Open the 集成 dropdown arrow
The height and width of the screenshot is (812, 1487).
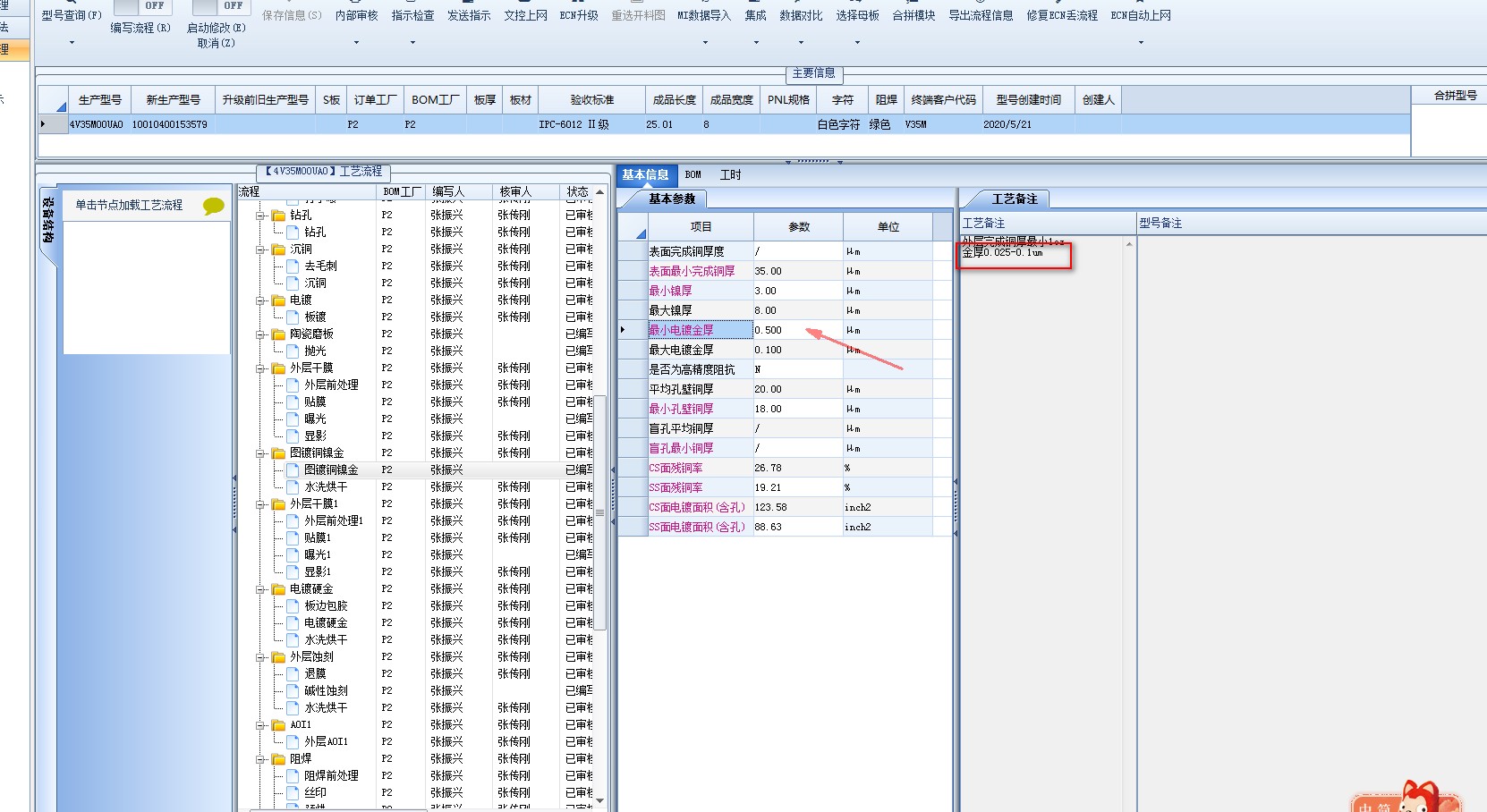(756, 42)
